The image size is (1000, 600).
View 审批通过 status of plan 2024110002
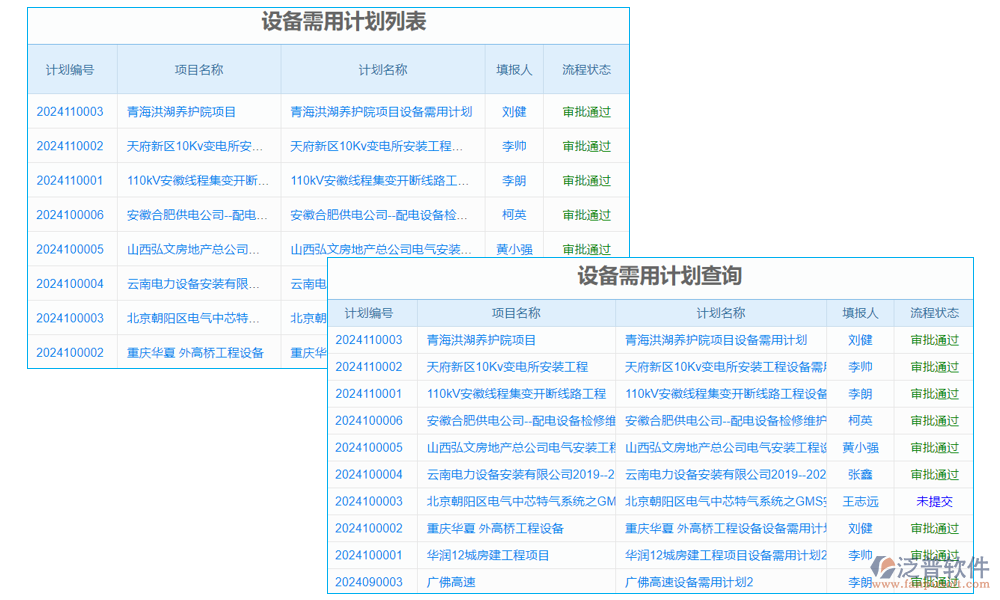(935, 367)
